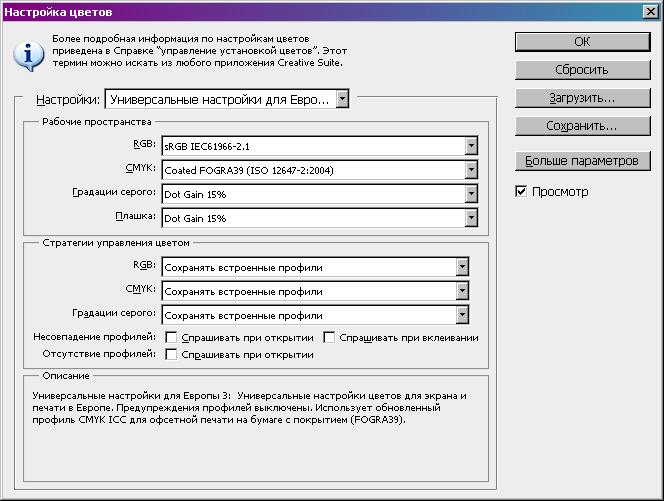Click the Описание description text area
Image resolution: width=664 pixels, height=501 pixels.
pos(245,430)
